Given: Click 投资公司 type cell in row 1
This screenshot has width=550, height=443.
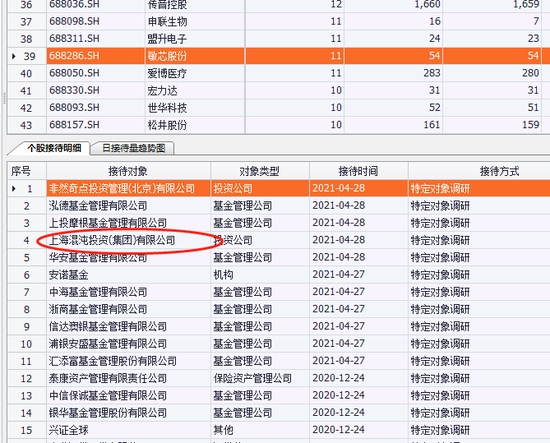Looking at the screenshot, I should tap(233, 188).
